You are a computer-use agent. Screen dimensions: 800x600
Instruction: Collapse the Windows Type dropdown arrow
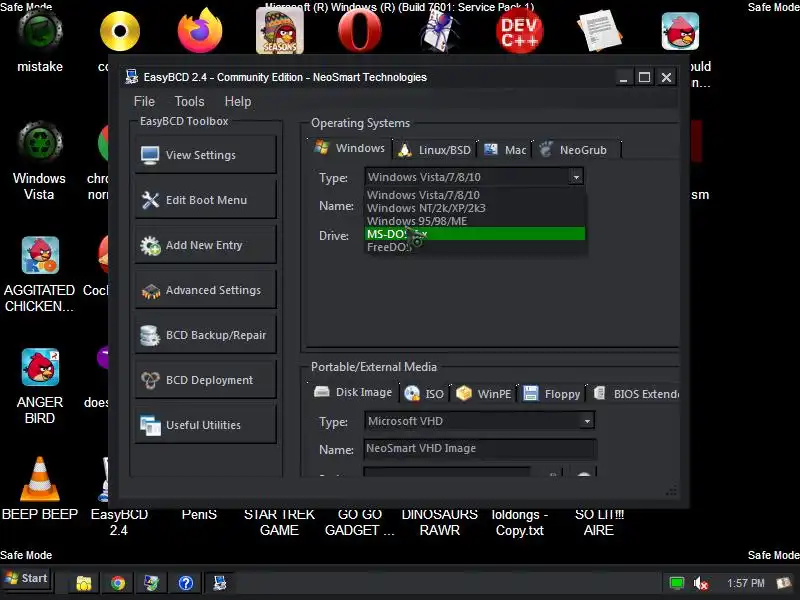(x=576, y=177)
